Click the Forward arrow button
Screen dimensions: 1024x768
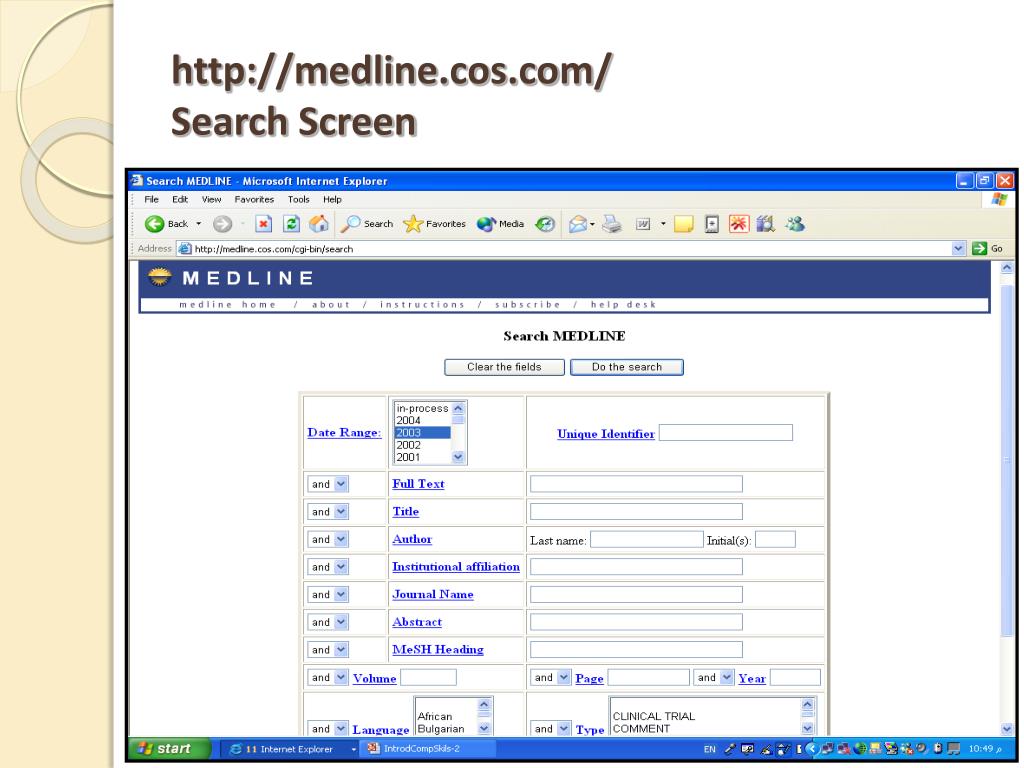(223, 224)
